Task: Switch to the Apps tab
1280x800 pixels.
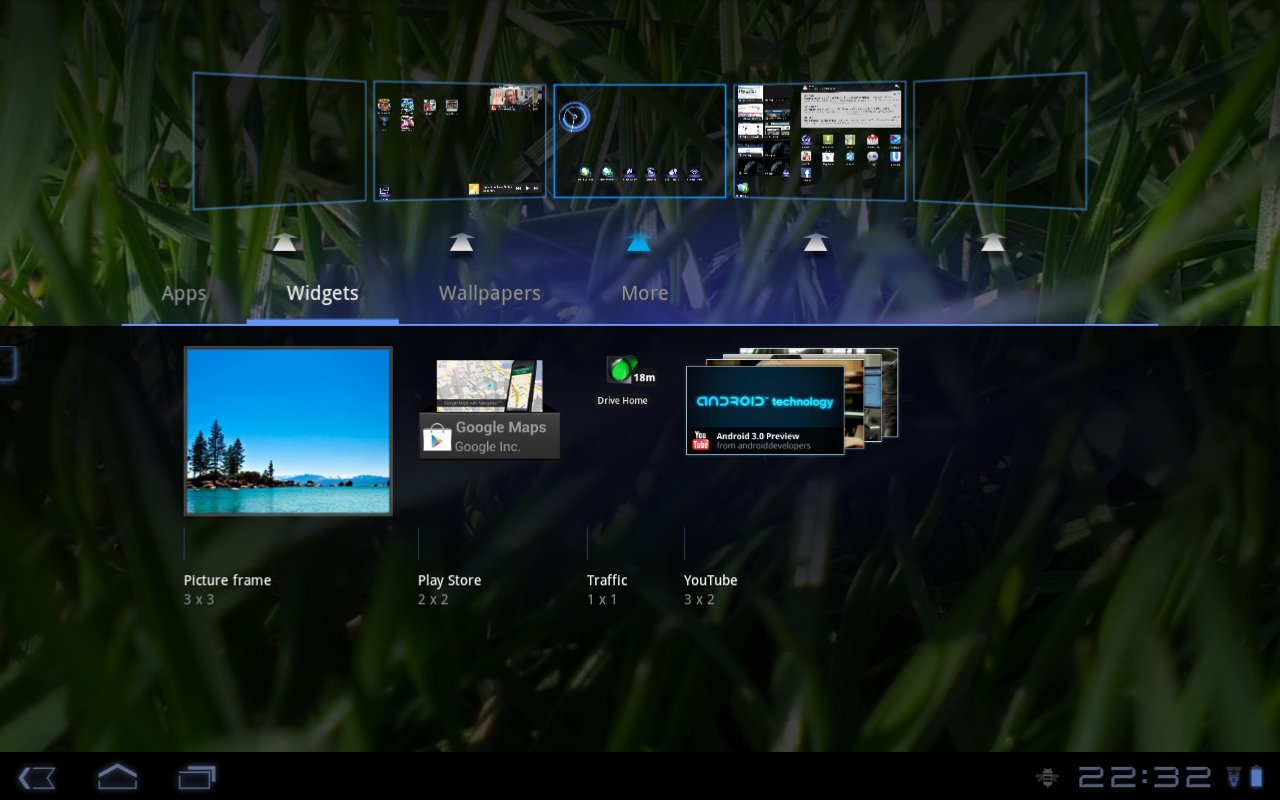Action: pos(184,292)
